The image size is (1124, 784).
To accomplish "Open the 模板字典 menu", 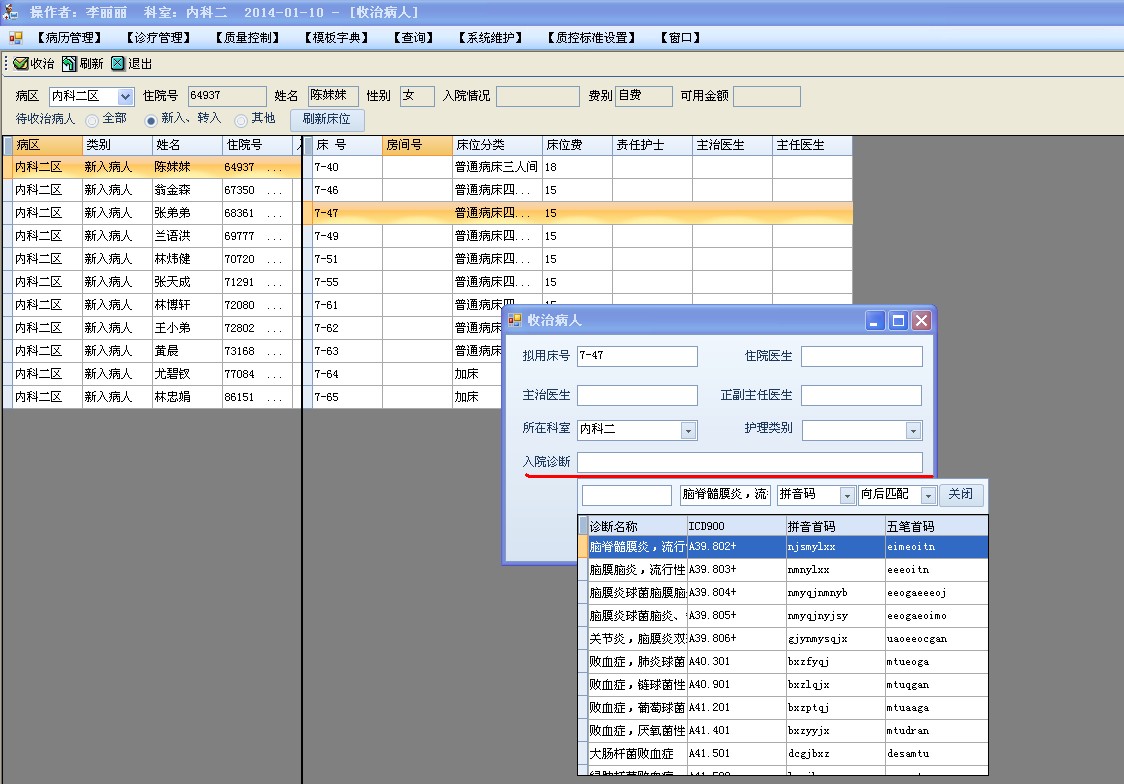I will coord(336,37).
